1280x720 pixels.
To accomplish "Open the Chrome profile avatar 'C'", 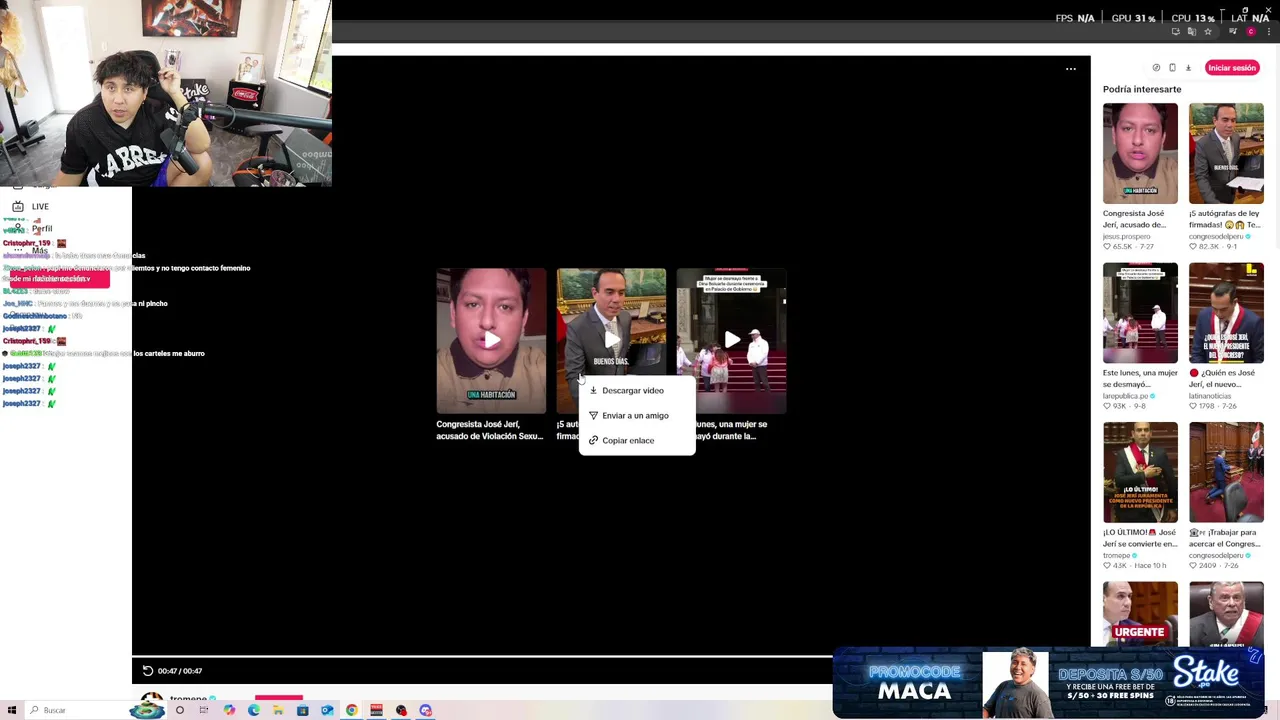I will (x=1251, y=32).
